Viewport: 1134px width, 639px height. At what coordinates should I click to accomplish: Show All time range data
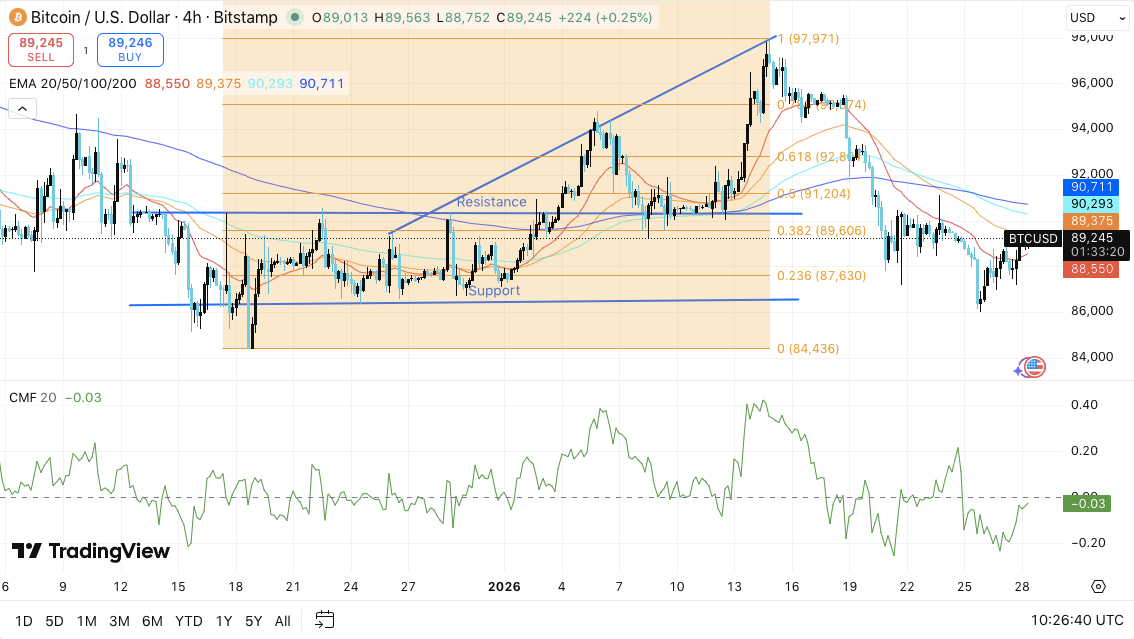(x=283, y=620)
